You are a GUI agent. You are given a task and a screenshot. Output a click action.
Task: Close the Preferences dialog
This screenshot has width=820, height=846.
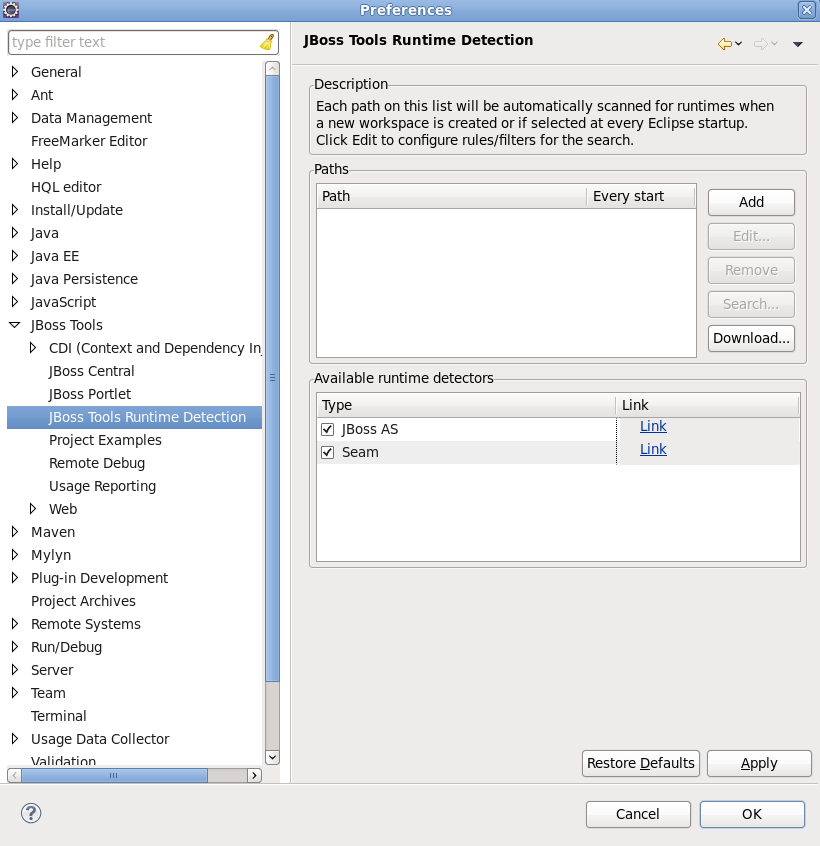pos(807,10)
